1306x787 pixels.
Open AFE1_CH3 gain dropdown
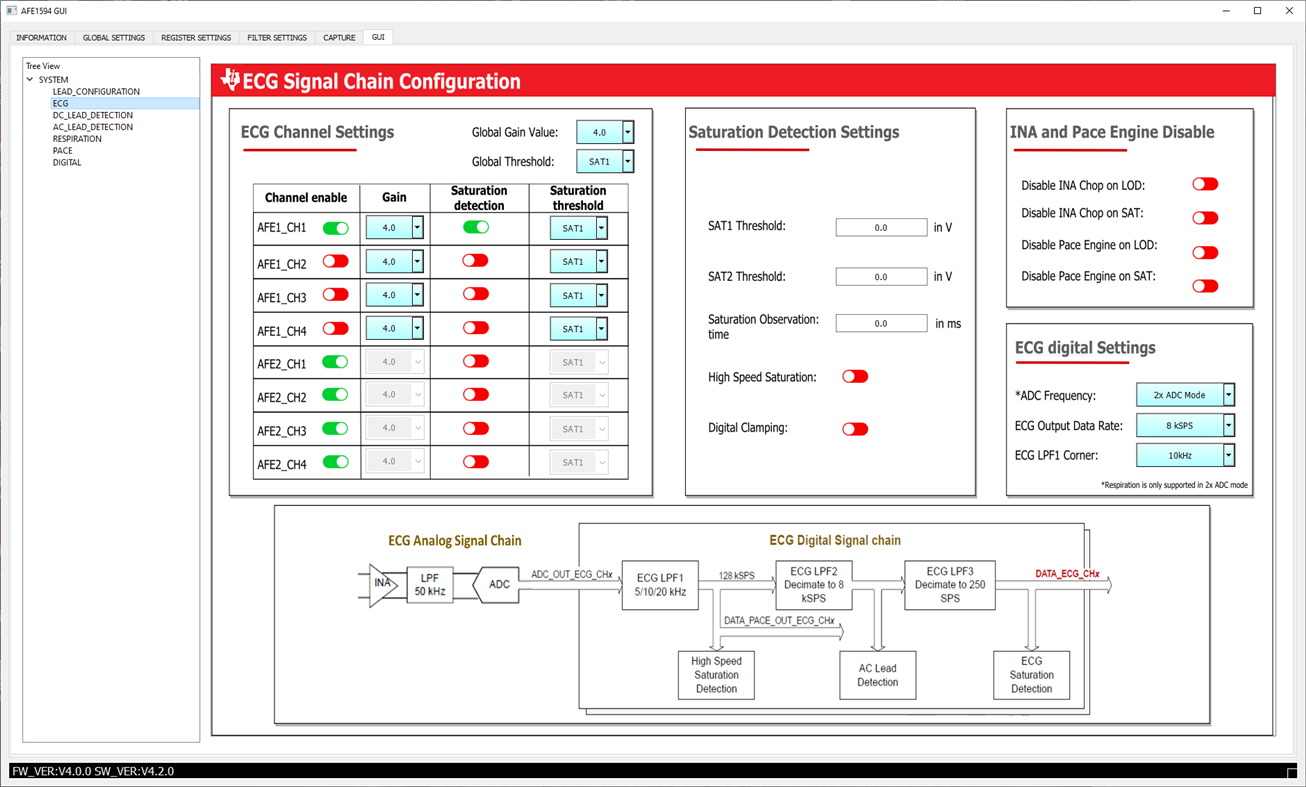pos(394,295)
